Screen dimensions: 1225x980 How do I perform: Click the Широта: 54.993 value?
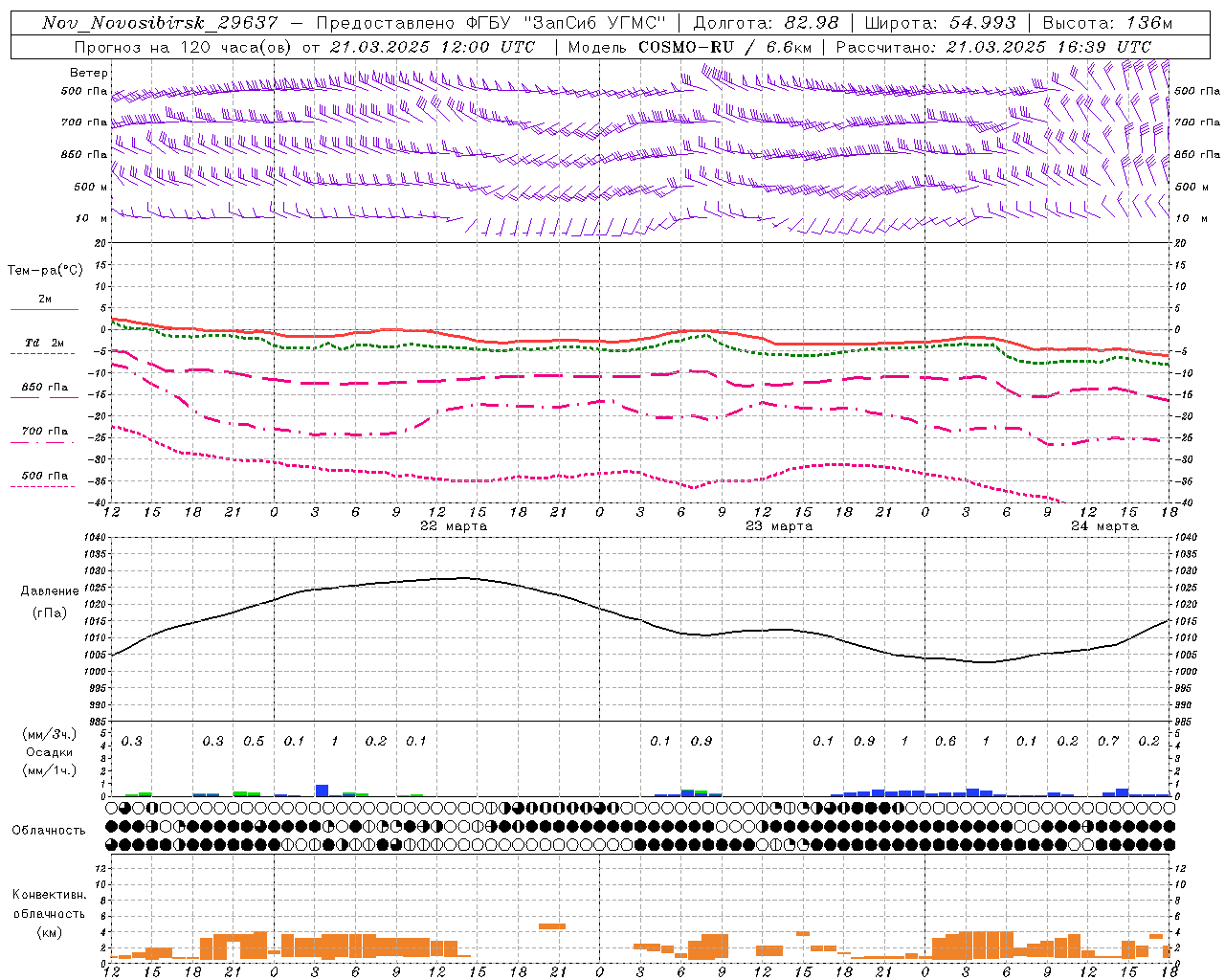[940, 23]
